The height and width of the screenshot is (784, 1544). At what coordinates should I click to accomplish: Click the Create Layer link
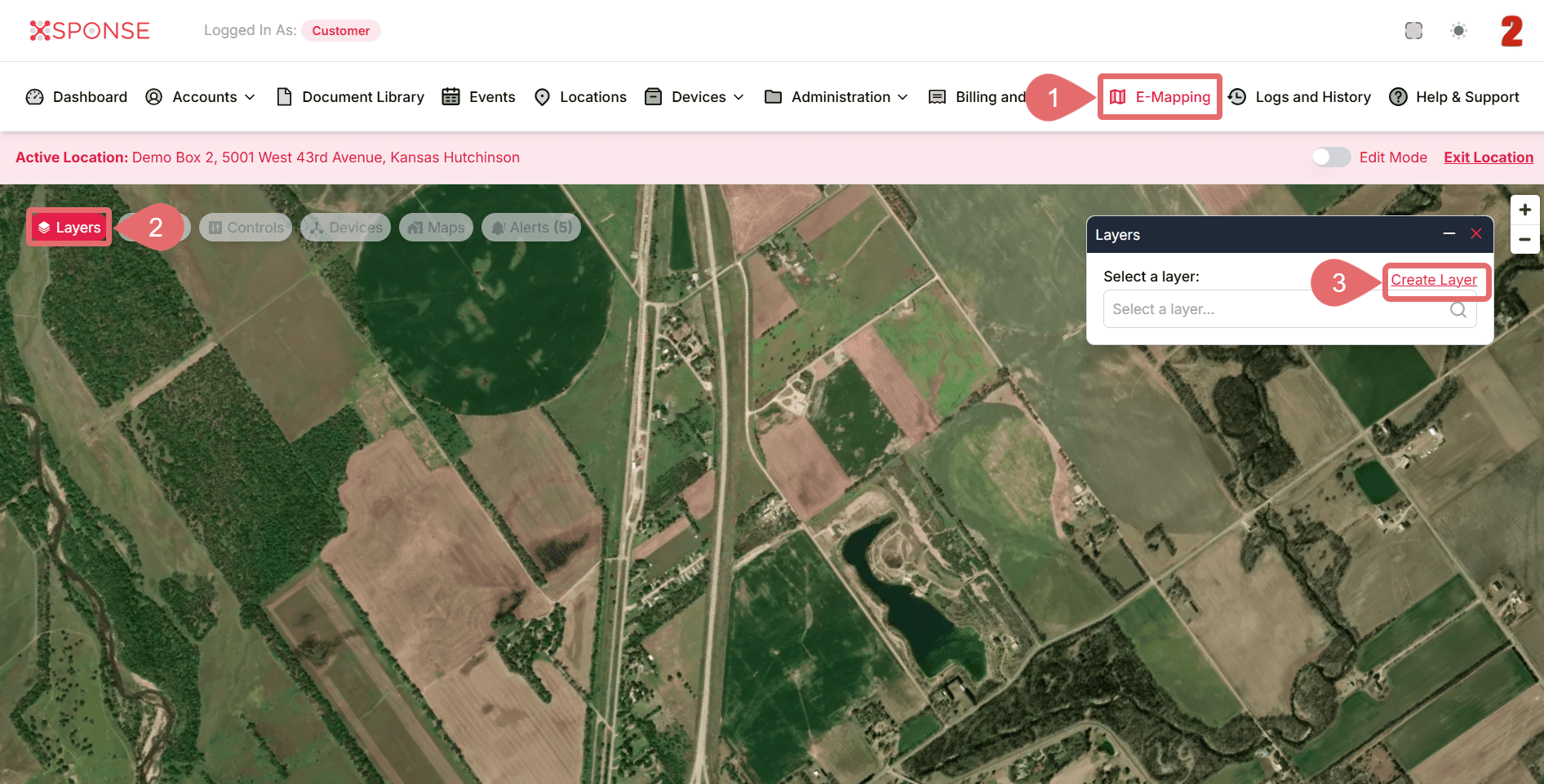[x=1433, y=280]
